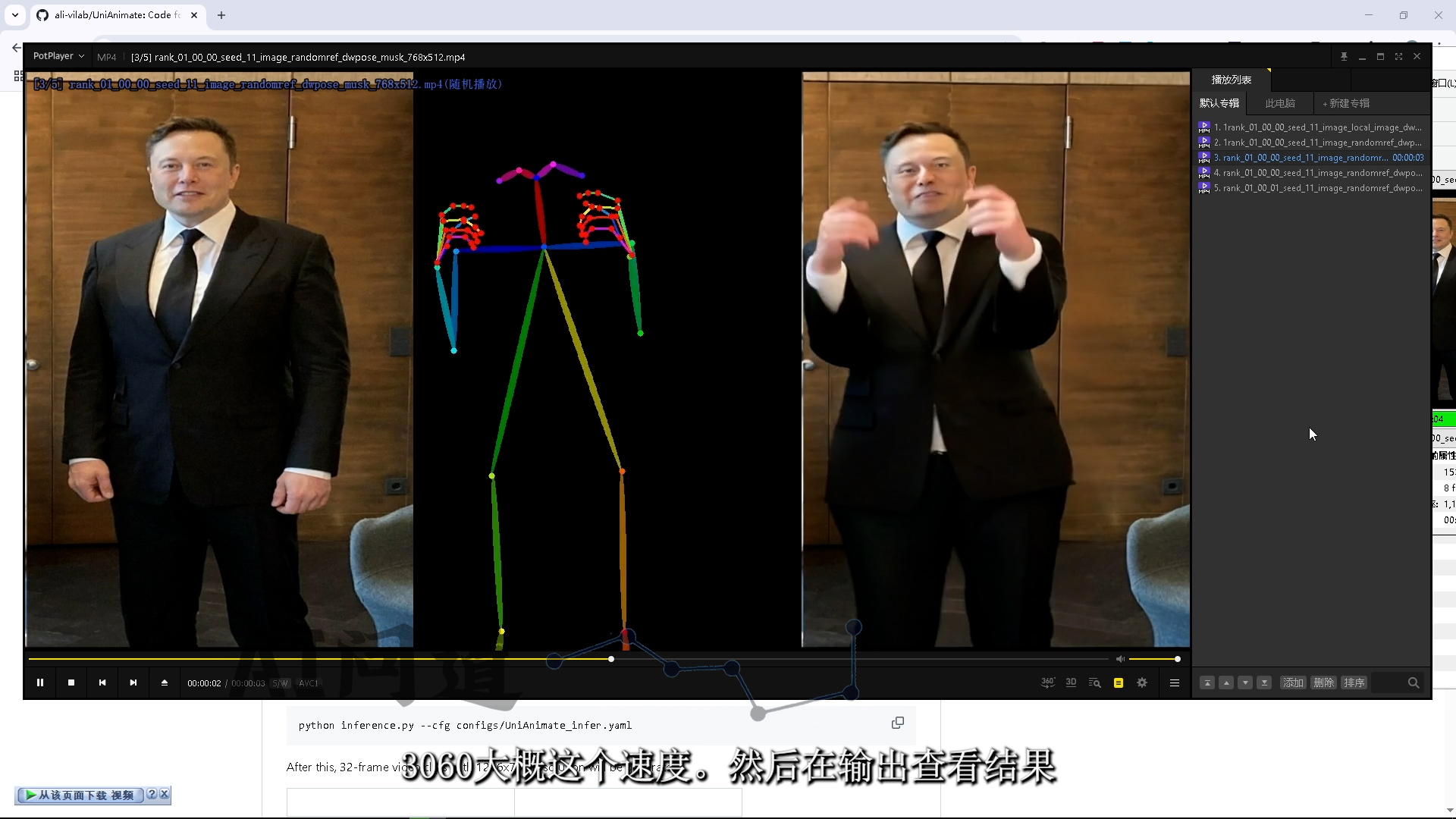Open the chapter/bookmark search icon

[x=1094, y=682]
